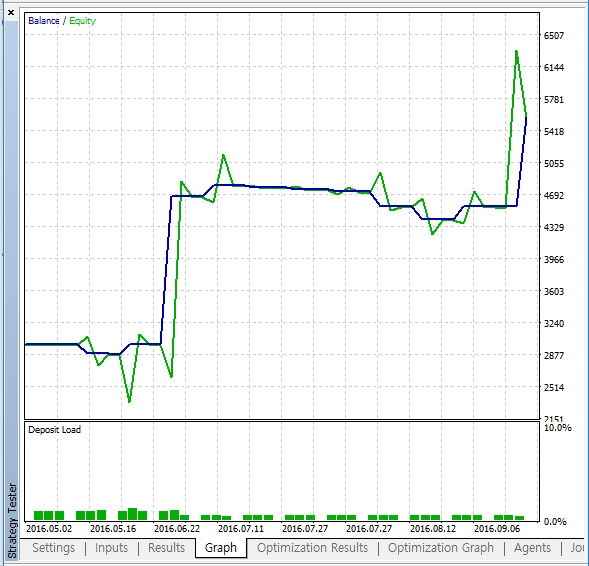Close the Strategy Tester panel
The image size is (589, 566).
pyautogui.click(x=11, y=13)
